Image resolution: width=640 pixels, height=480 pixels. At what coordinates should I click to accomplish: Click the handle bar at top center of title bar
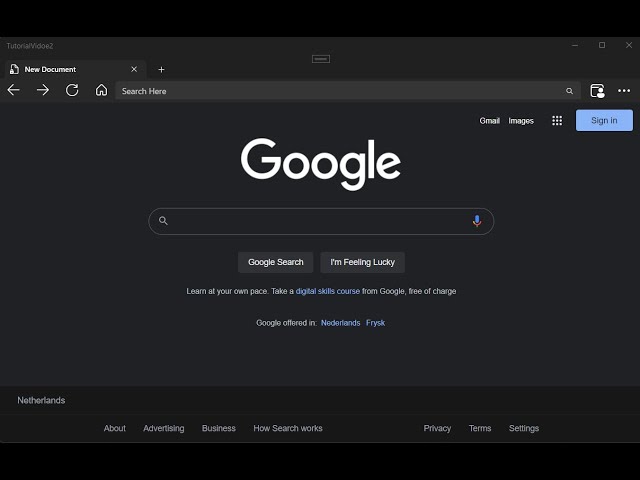coord(321,59)
